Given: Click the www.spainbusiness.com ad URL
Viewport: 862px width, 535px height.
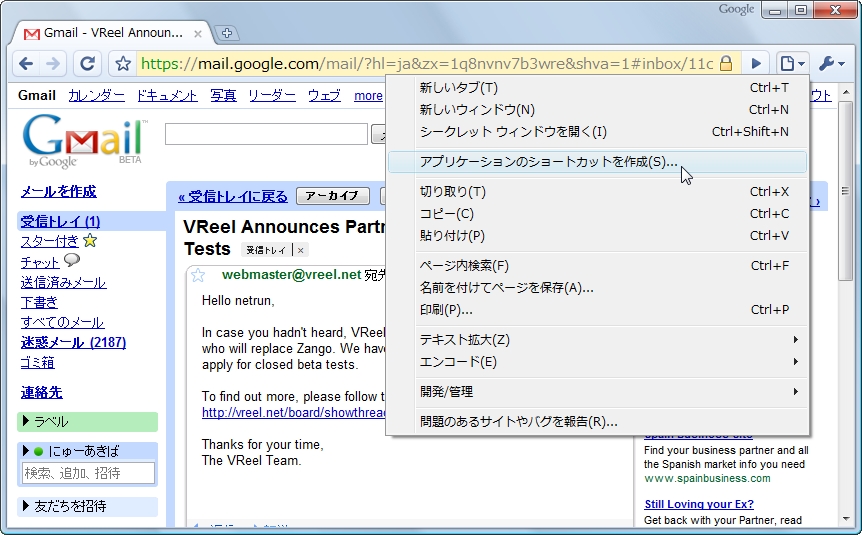Looking at the screenshot, I should pos(707,478).
